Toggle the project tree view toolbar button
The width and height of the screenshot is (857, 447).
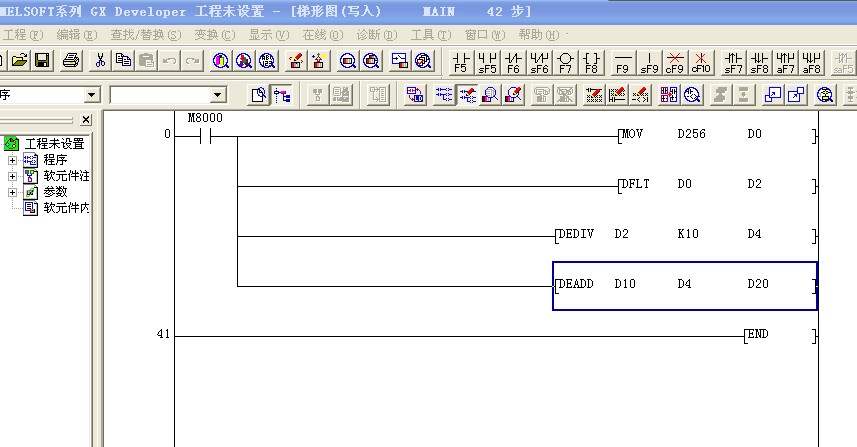[x=283, y=95]
